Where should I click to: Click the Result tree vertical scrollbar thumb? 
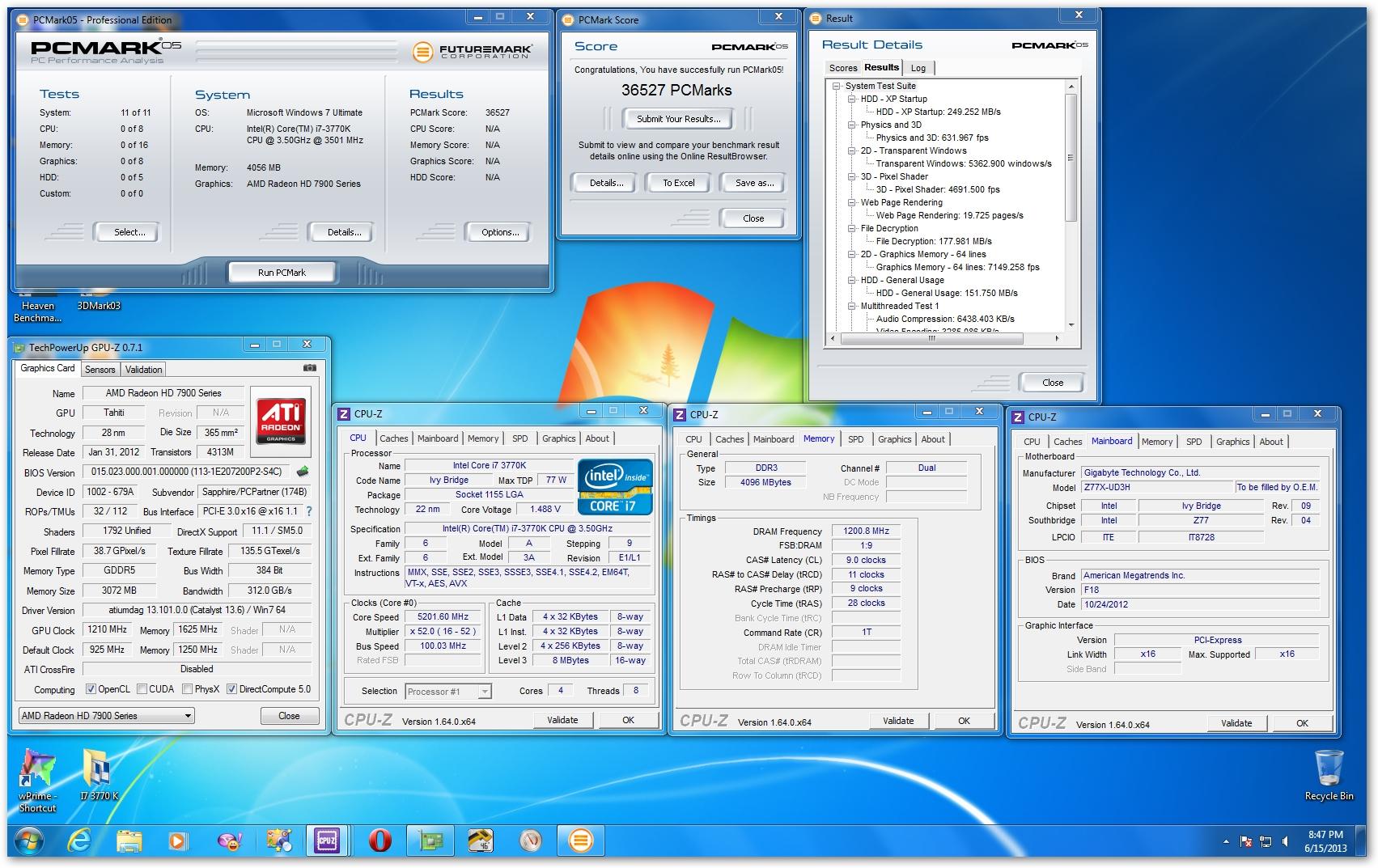point(1071,157)
